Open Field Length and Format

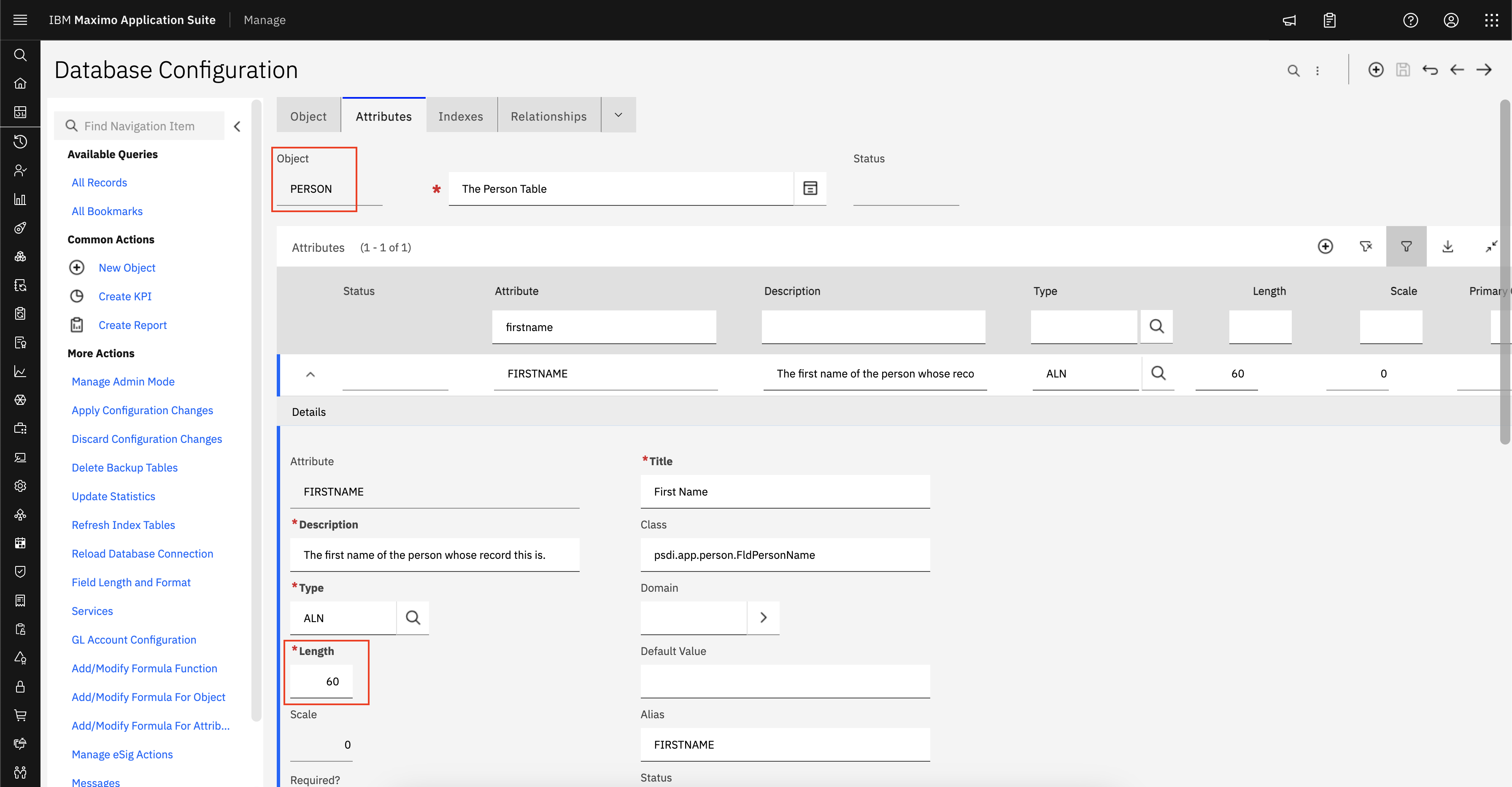click(x=131, y=582)
